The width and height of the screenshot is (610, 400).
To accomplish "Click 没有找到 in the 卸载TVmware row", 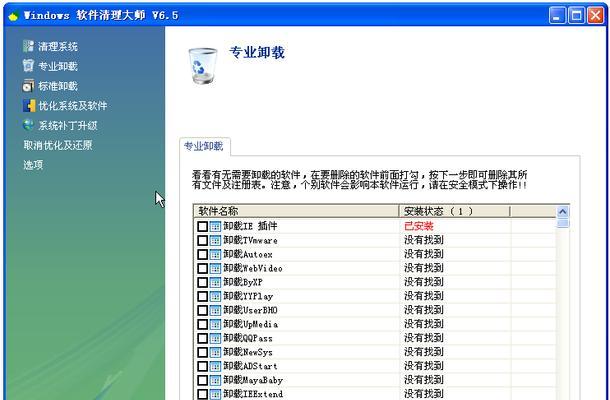I will [x=424, y=240].
